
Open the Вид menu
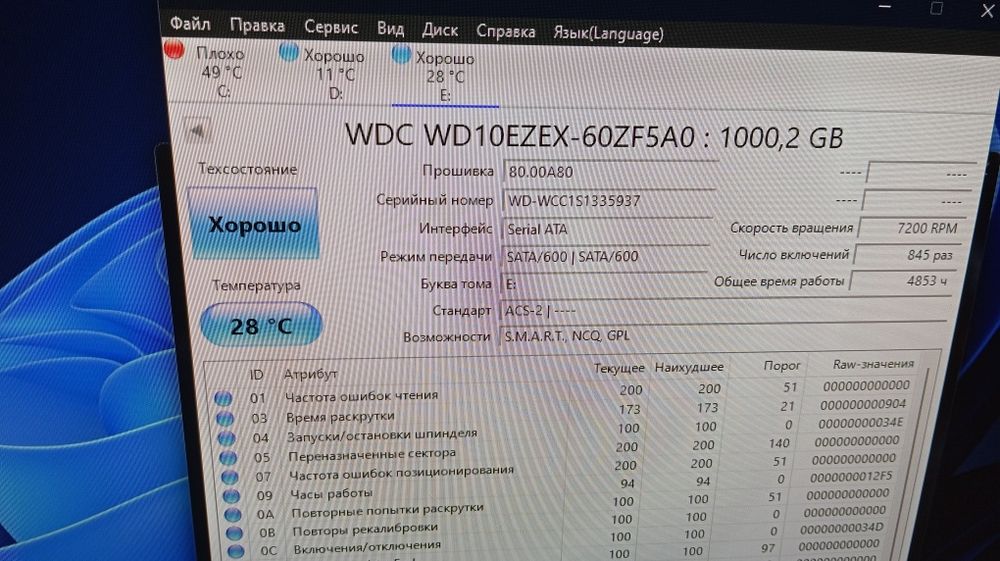[x=390, y=29]
